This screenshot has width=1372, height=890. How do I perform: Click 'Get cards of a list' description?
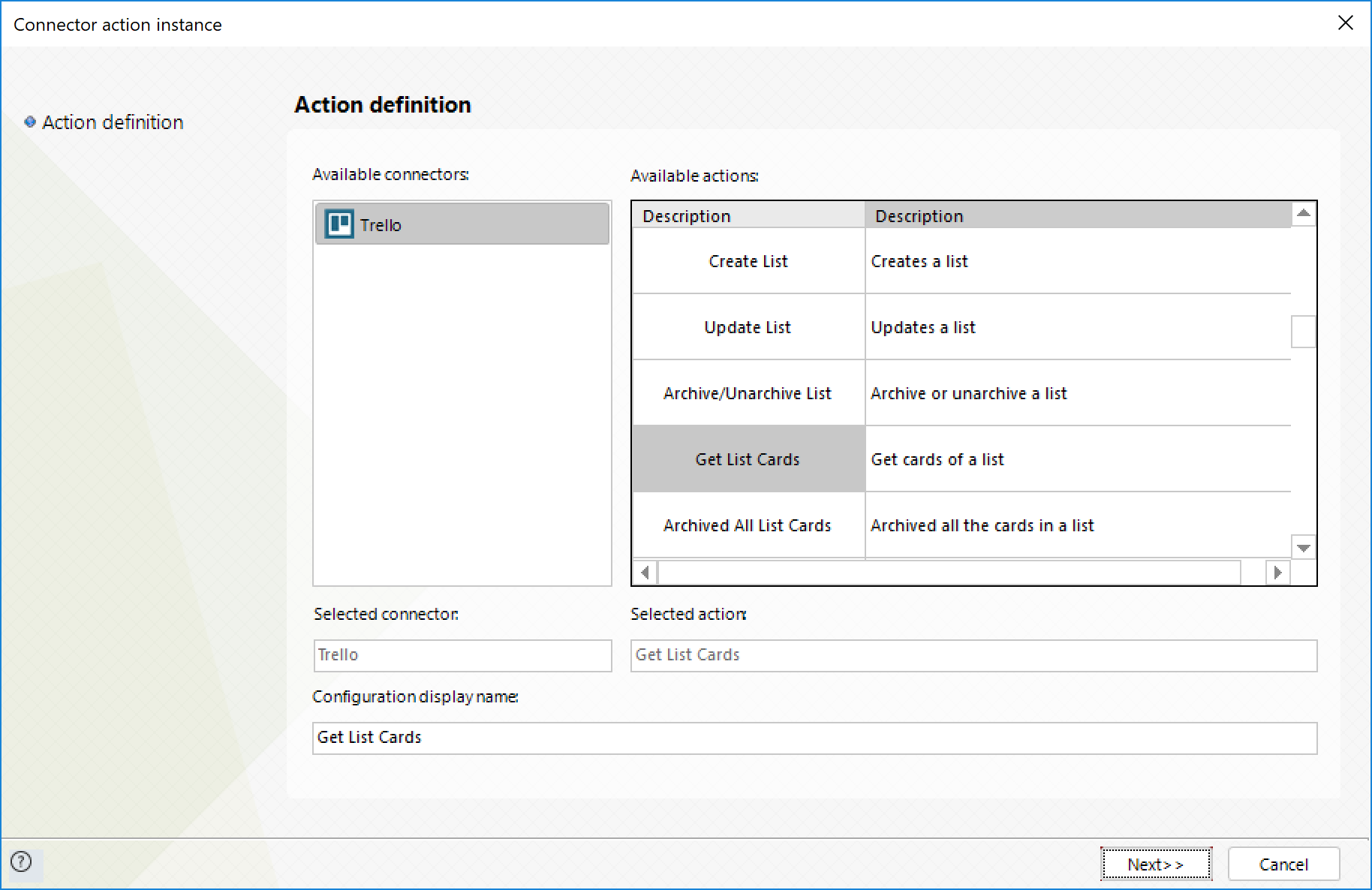[1078, 459]
